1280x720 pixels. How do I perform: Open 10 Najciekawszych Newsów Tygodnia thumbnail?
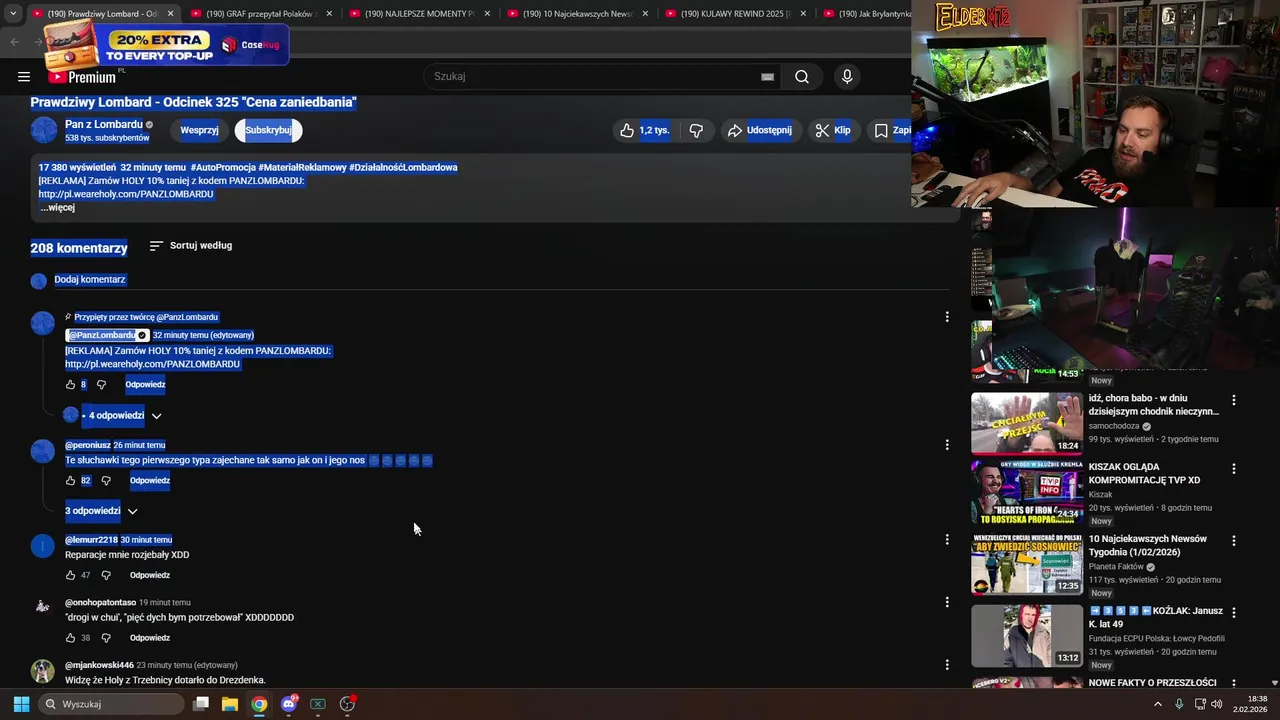(x=1027, y=564)
